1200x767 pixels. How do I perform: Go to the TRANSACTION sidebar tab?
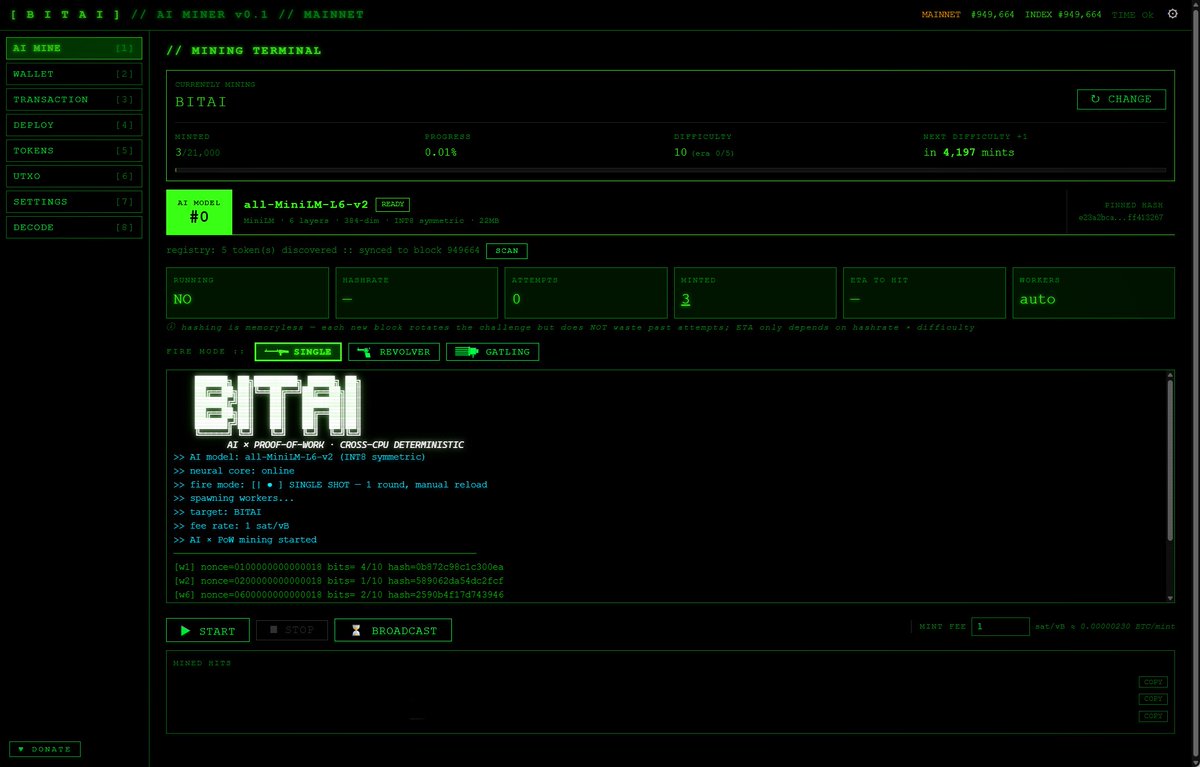click(x=74, y=99)
